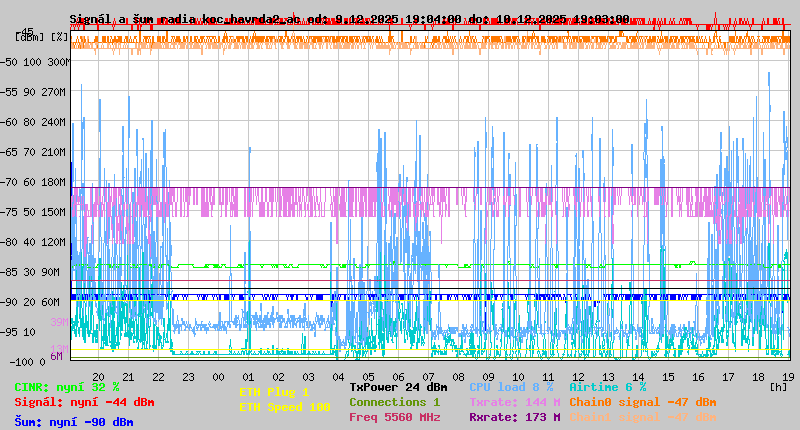Click the [dBm] [%] axis unit header
Viewport: 800px width, 430px height.
click(x=42, y=36)
